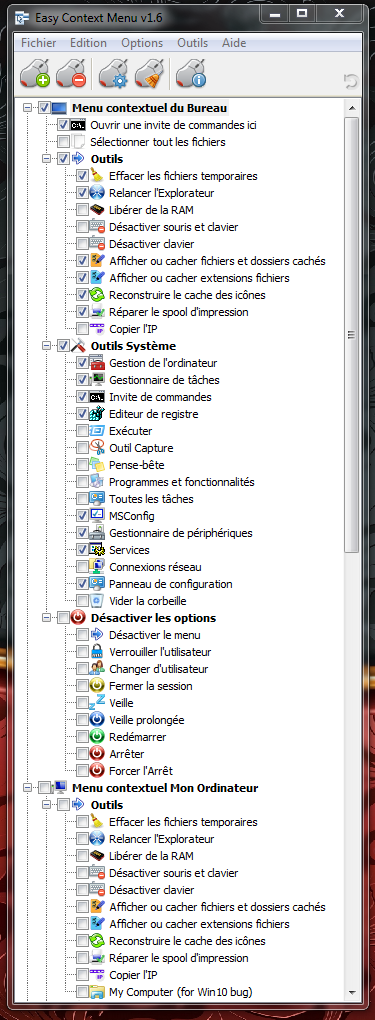
Task: Click the Changer d'utilisateur people icon
Action: coord(97,669)
